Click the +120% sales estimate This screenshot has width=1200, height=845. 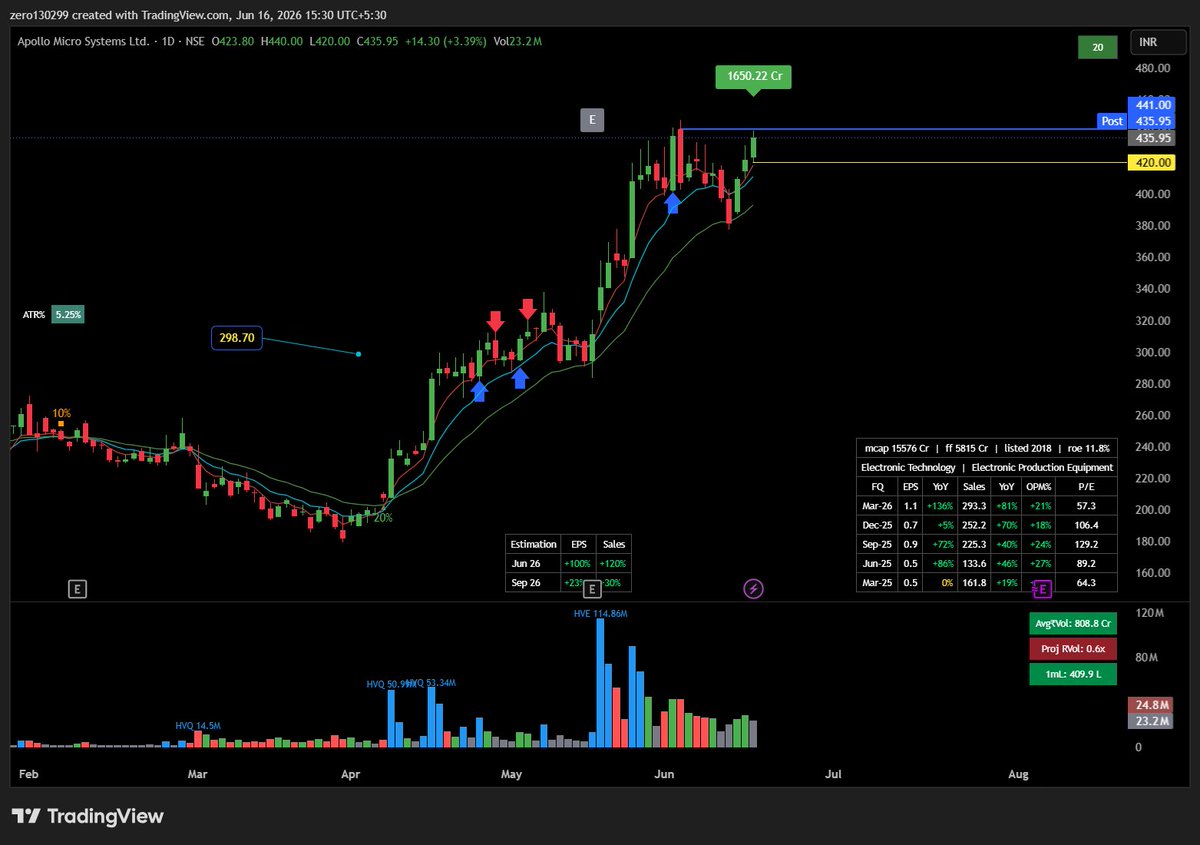click(x=613, y=564)
